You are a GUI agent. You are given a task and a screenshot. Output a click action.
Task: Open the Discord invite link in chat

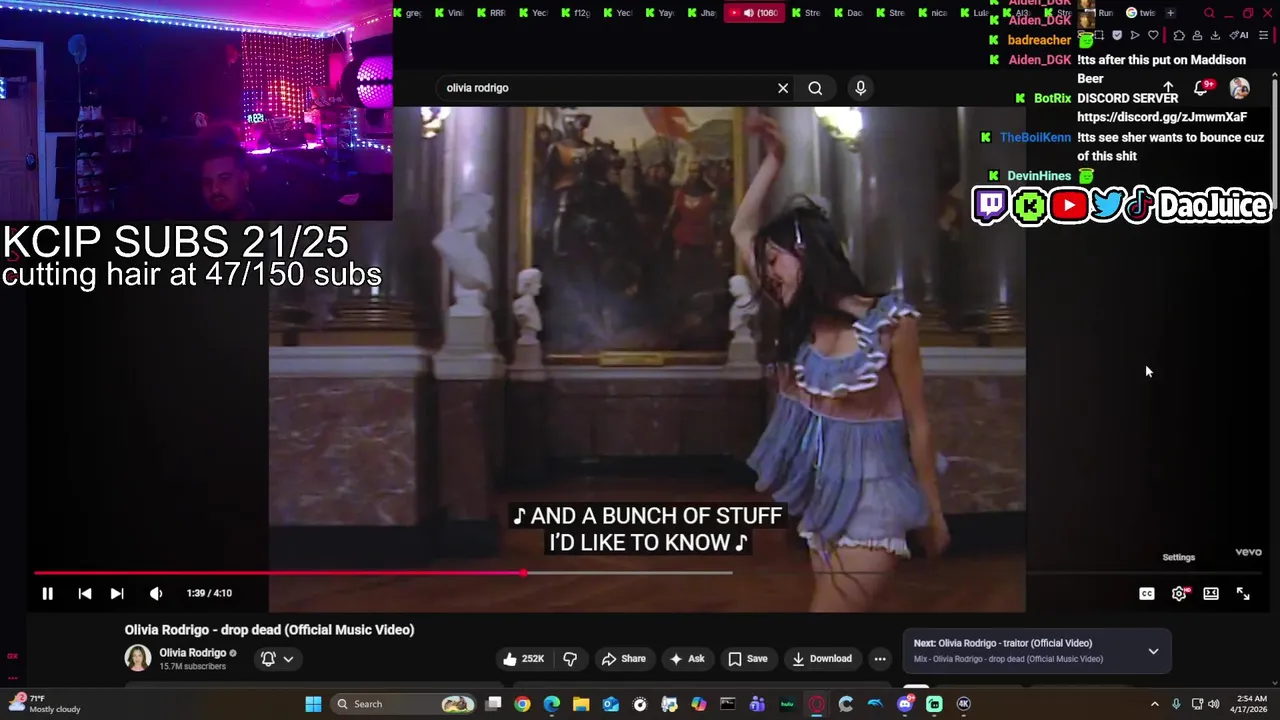pos(1162,117)
